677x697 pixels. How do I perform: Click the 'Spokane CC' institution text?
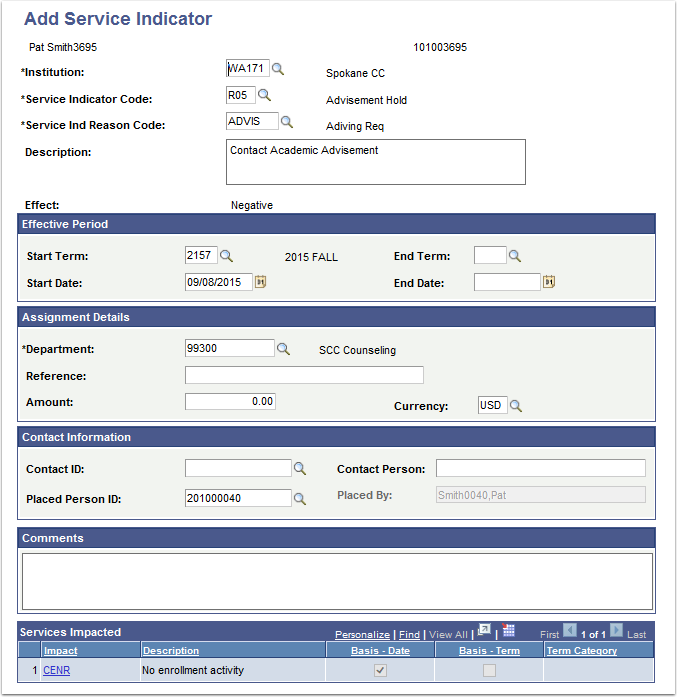pyautogui.click(x=355, y=73)
